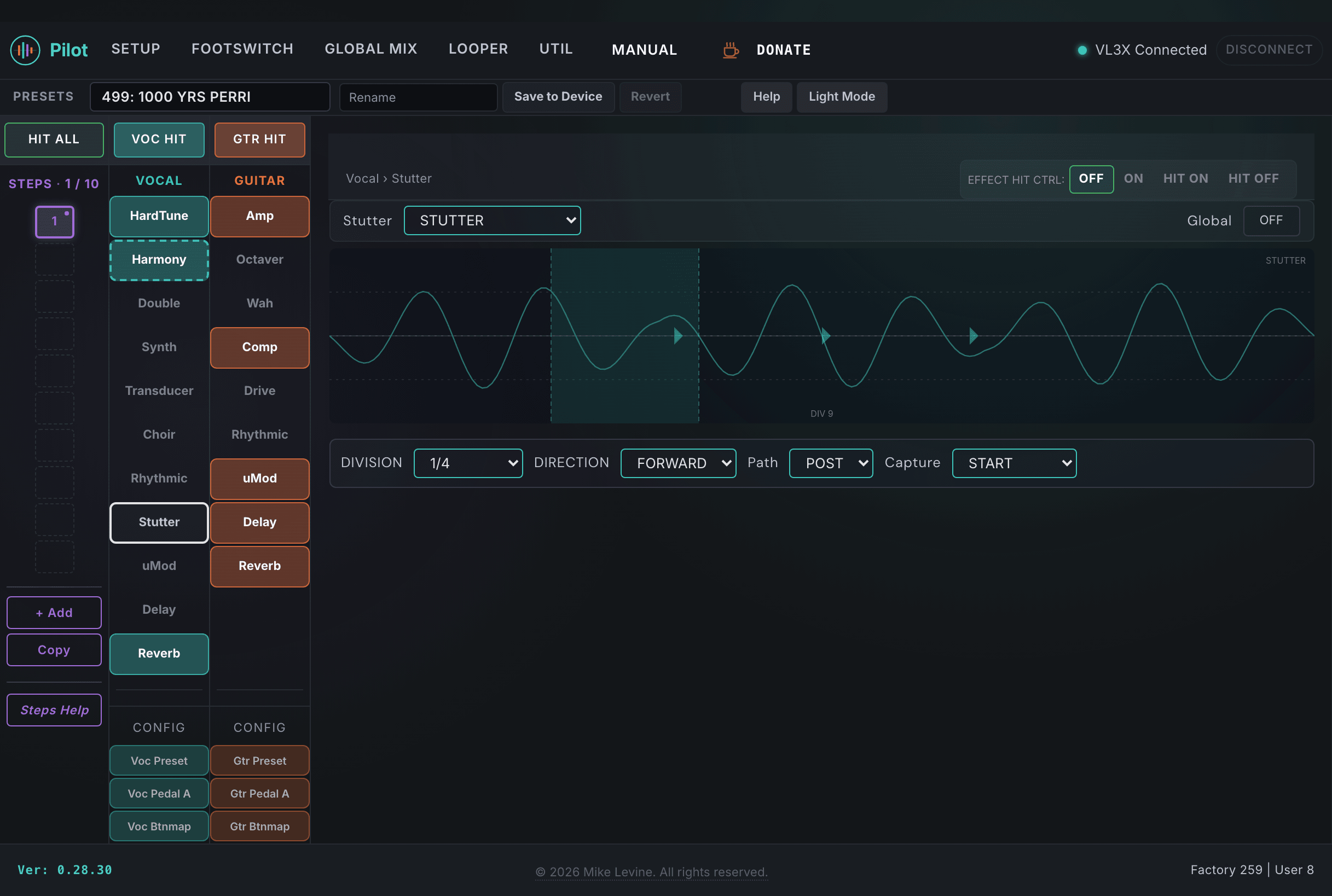
Task: Select the guitar Delay effect
Action: click(259, 523)
